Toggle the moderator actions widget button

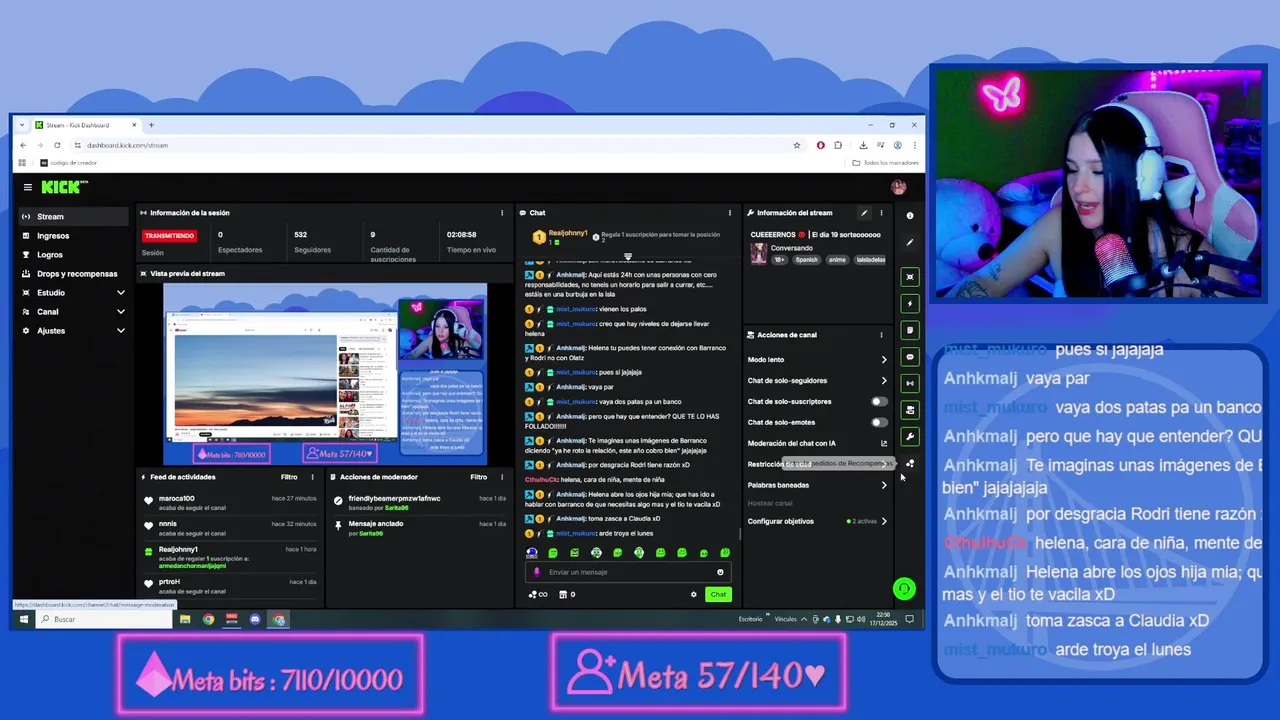909,410
